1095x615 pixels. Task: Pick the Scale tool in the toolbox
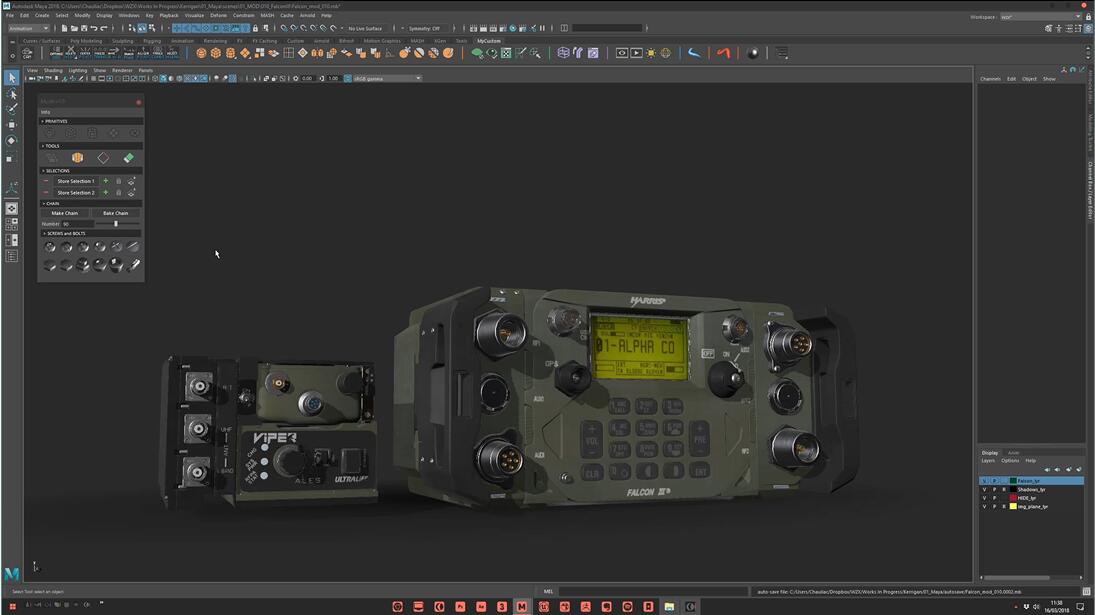tap(11, 157)
